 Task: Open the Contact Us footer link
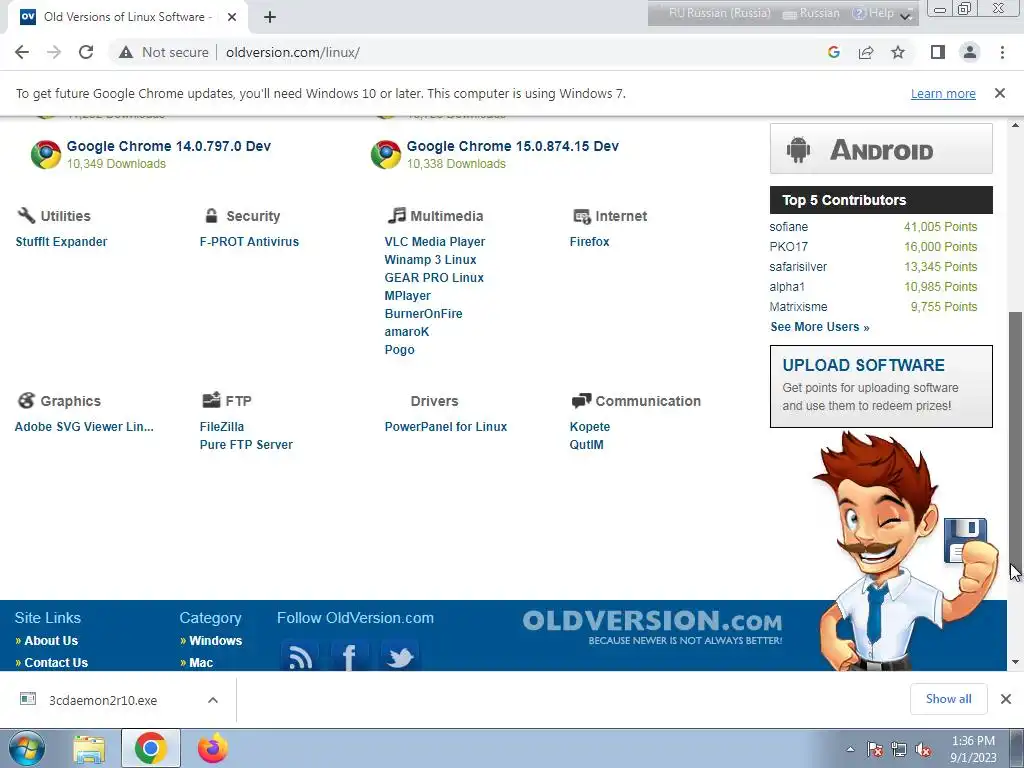[56, 662]
